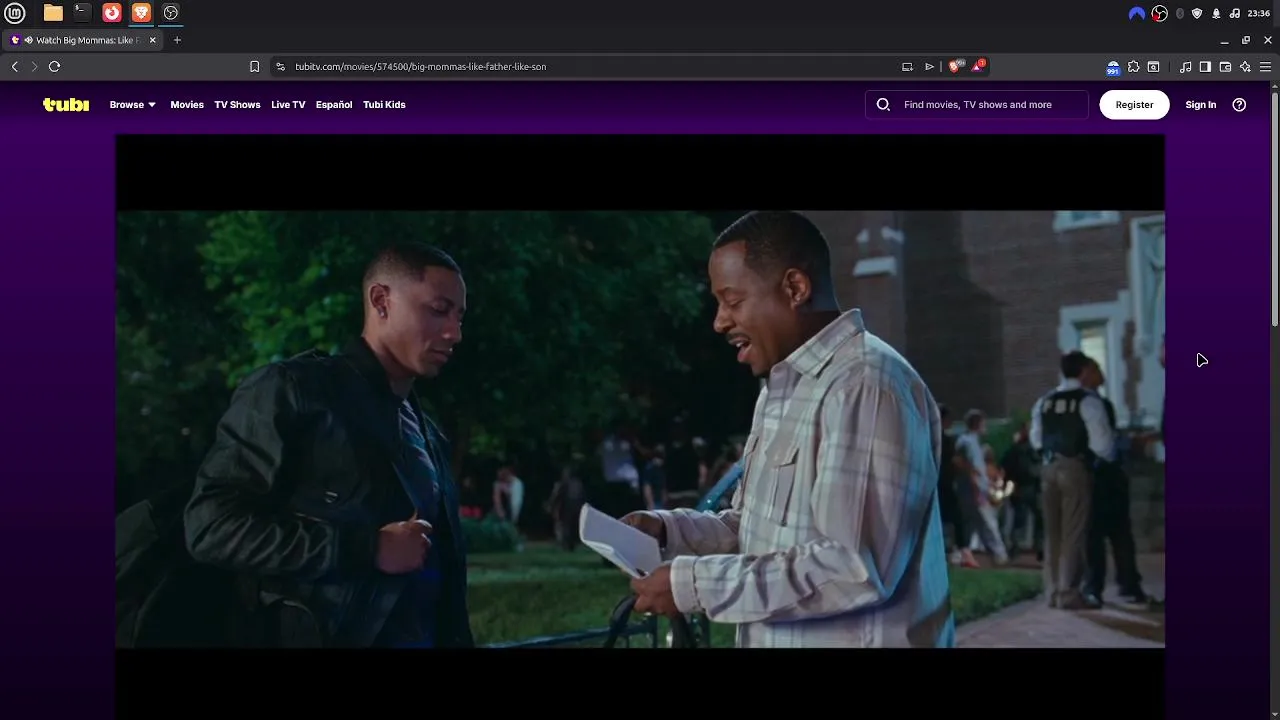Open OBS Studio from the panel
This screenshot has width=1280, height=720.
pyautogui.click(x=171, y=13)
